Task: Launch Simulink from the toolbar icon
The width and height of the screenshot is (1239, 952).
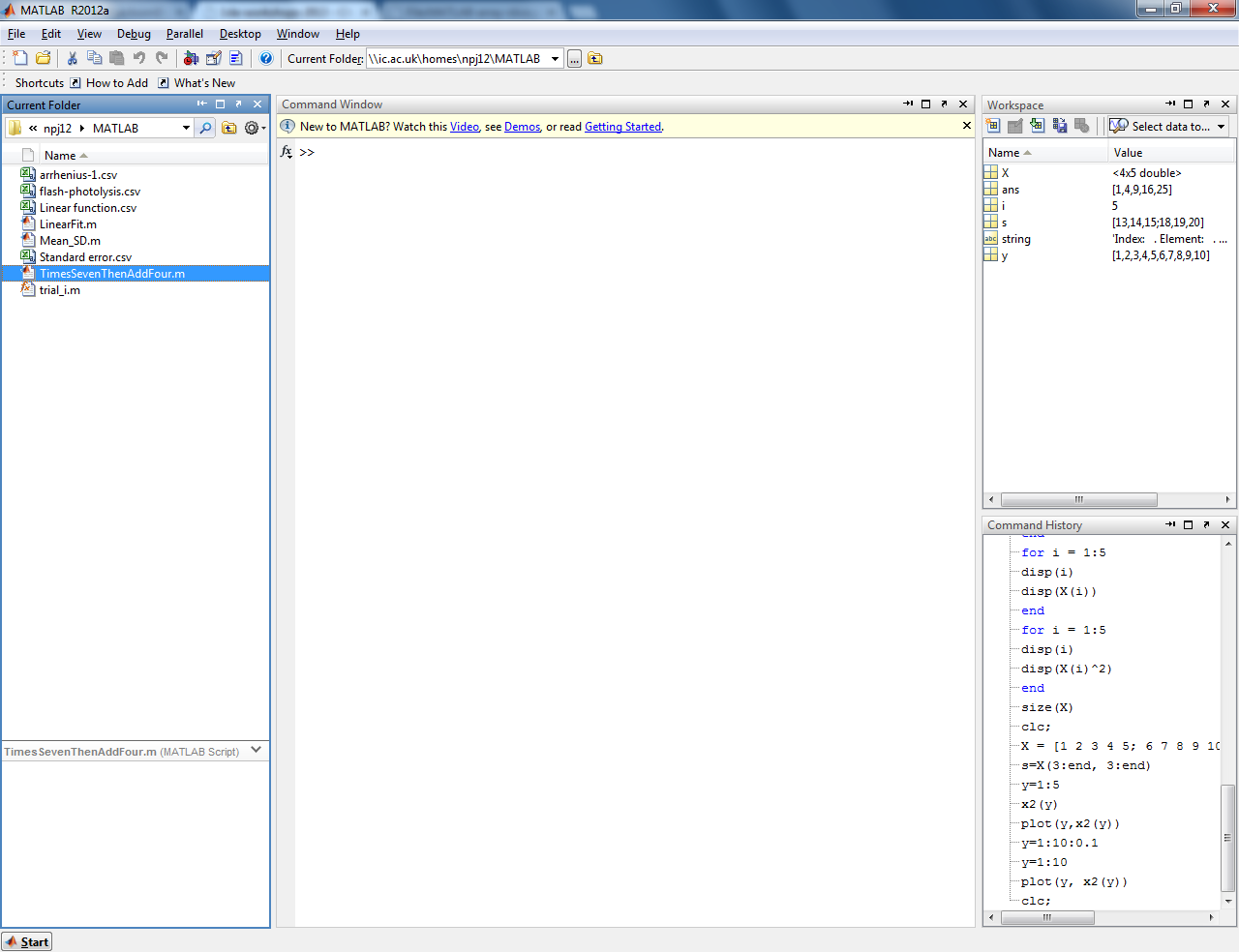Action: point(191,58)
